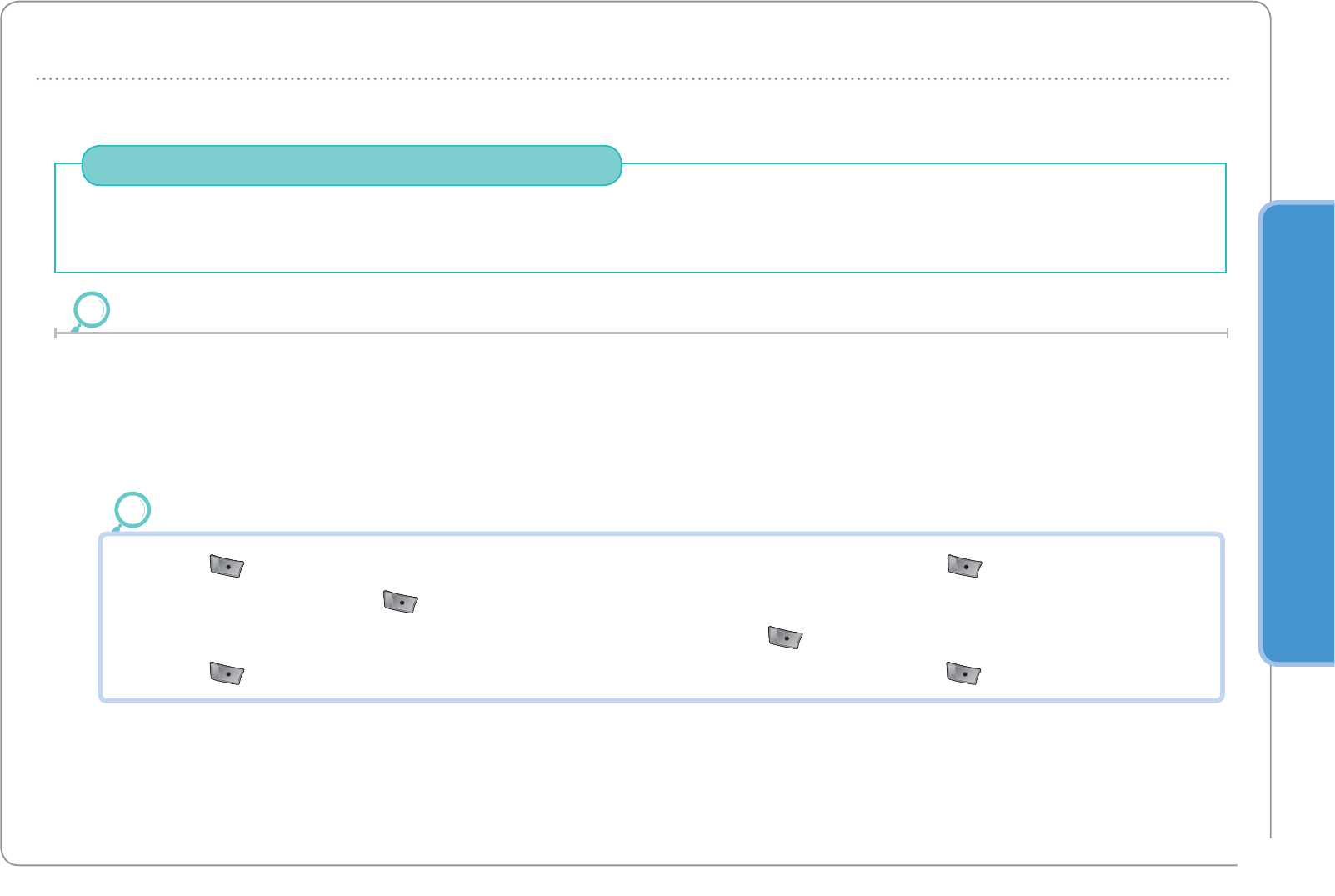This screenshot has height=896, width=1335.
Task: Click the bottom-right soft key icon in the note box
Action: click(963, 673)
